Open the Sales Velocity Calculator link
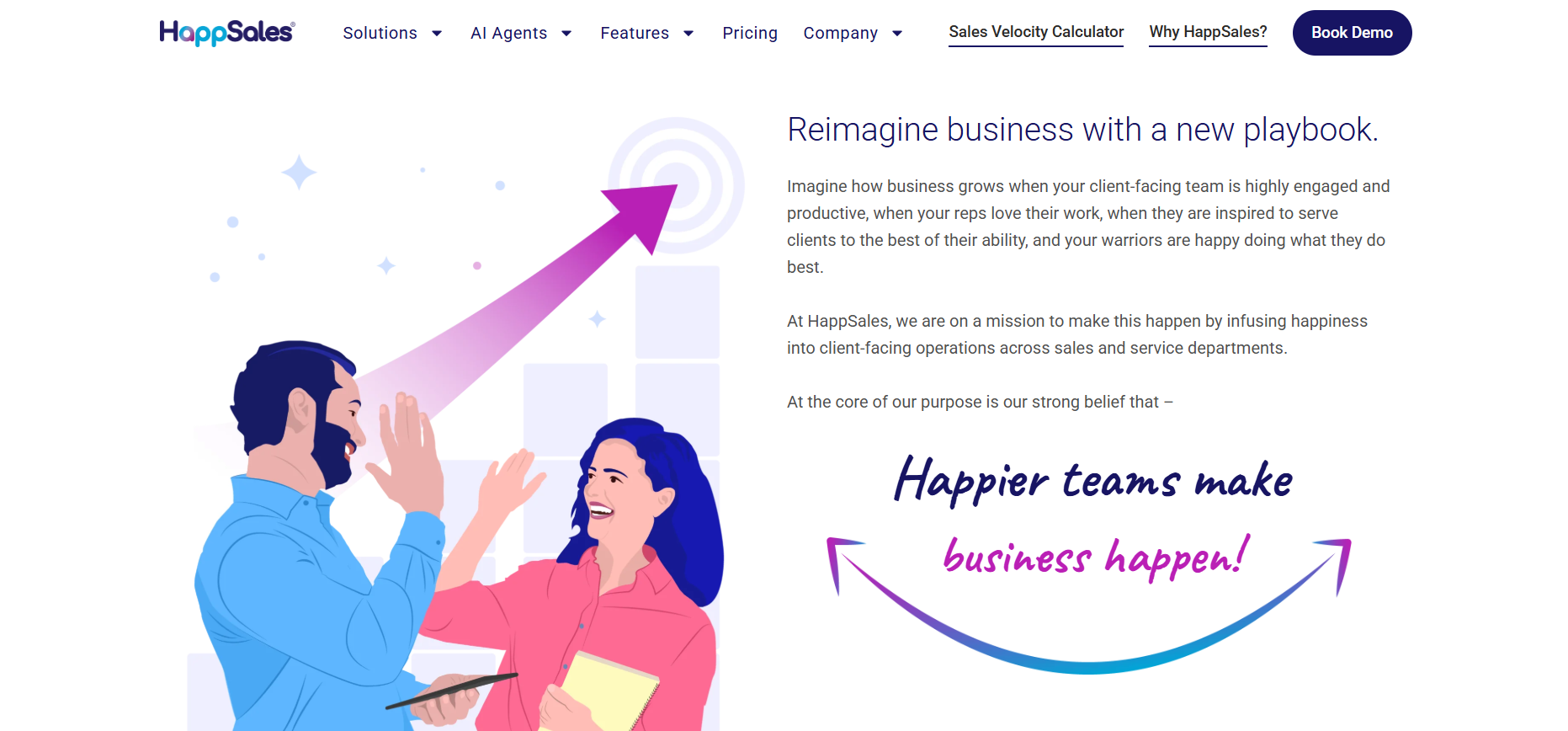Viewport: 1568px width, 731px height. [x=1036, y=32]
